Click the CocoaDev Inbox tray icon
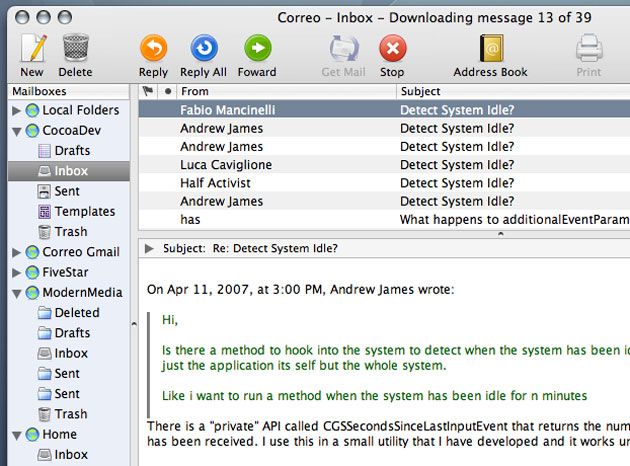 point(44,171)
